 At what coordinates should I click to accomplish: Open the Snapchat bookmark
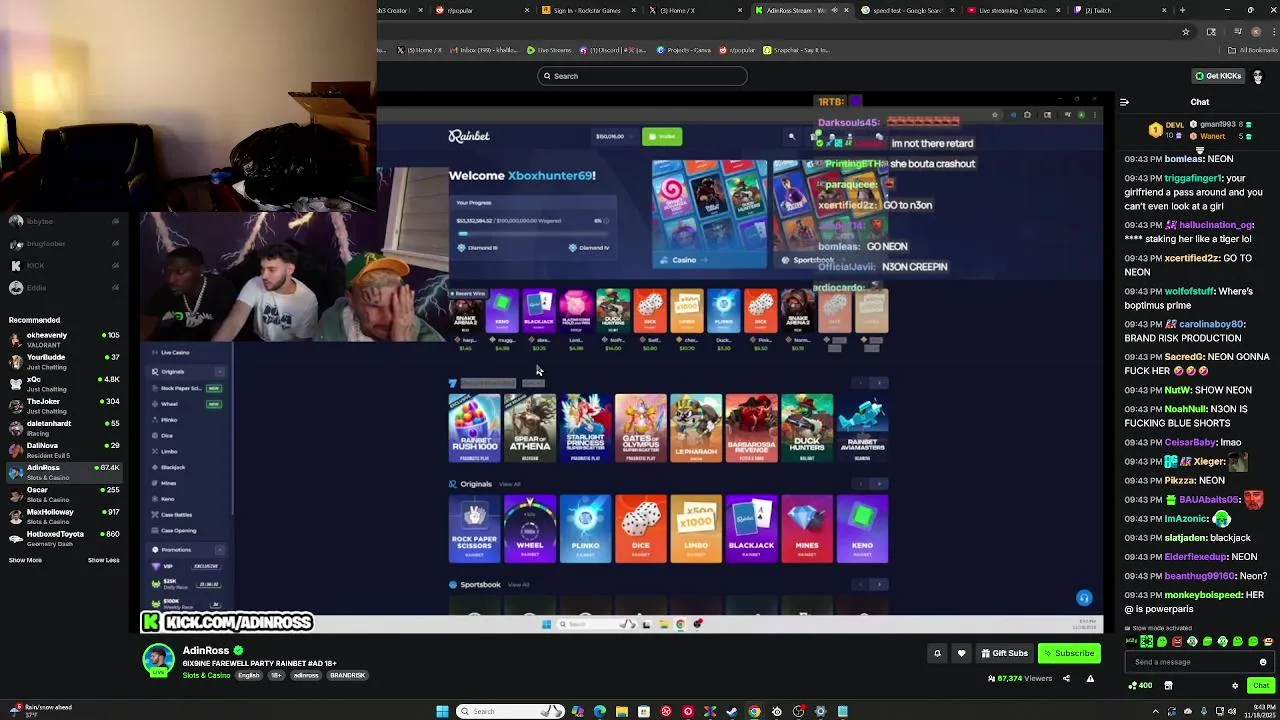pyautogui.click(x=796, y=50)
